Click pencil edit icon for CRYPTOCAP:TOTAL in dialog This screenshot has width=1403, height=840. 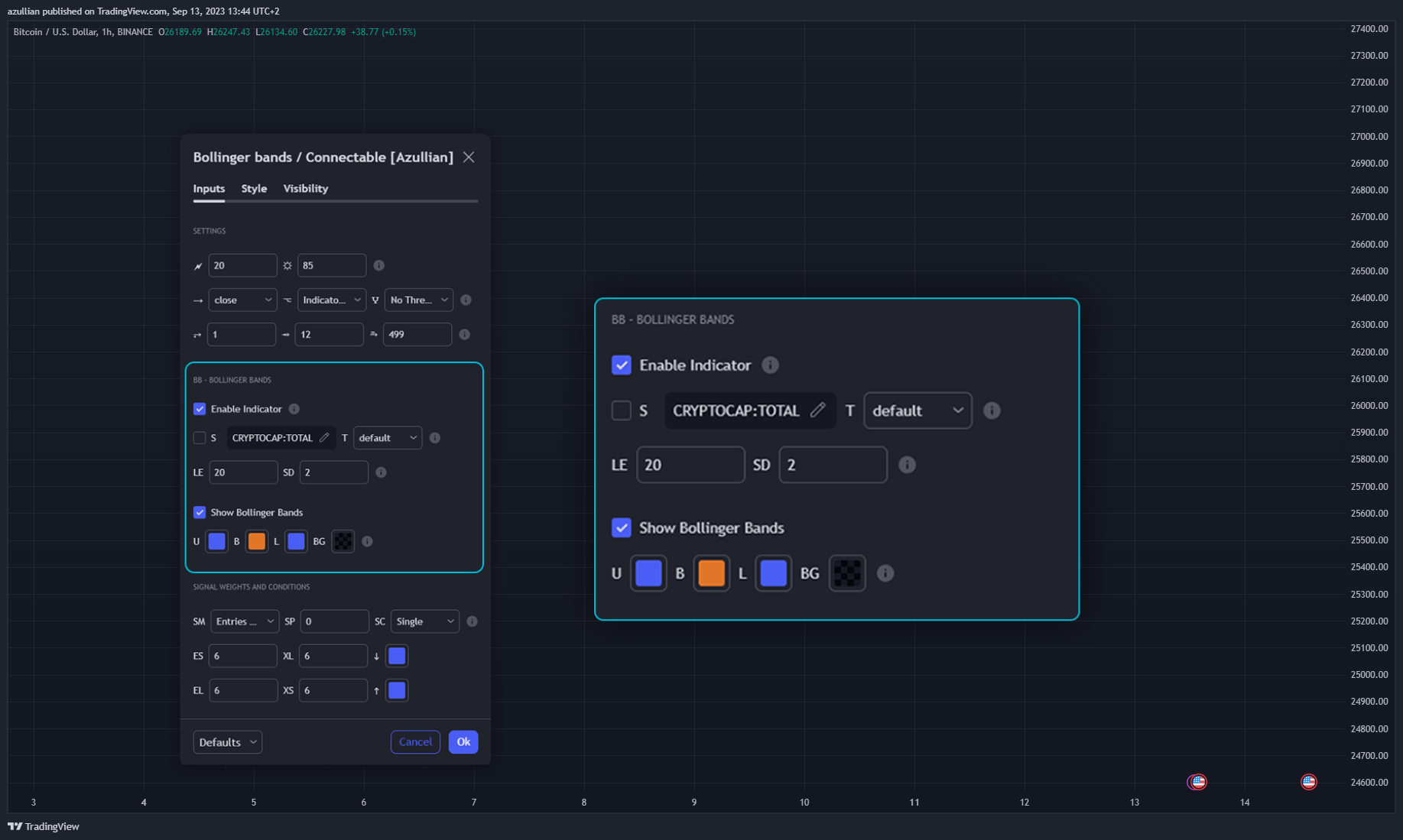point(324,438)
